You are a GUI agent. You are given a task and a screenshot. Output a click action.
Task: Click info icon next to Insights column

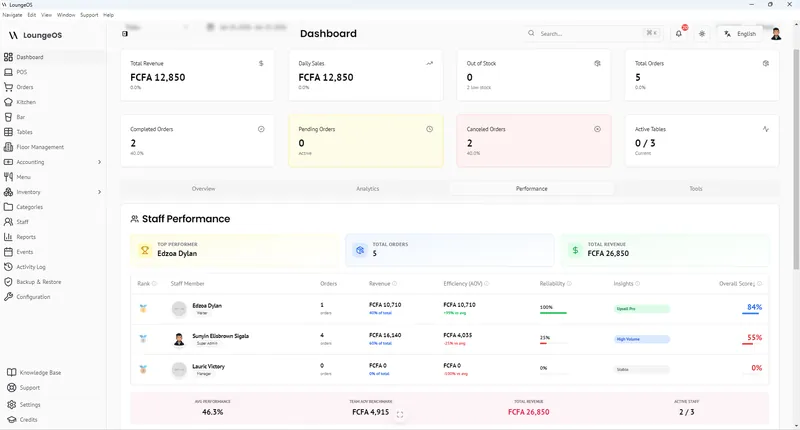point(637,284)
